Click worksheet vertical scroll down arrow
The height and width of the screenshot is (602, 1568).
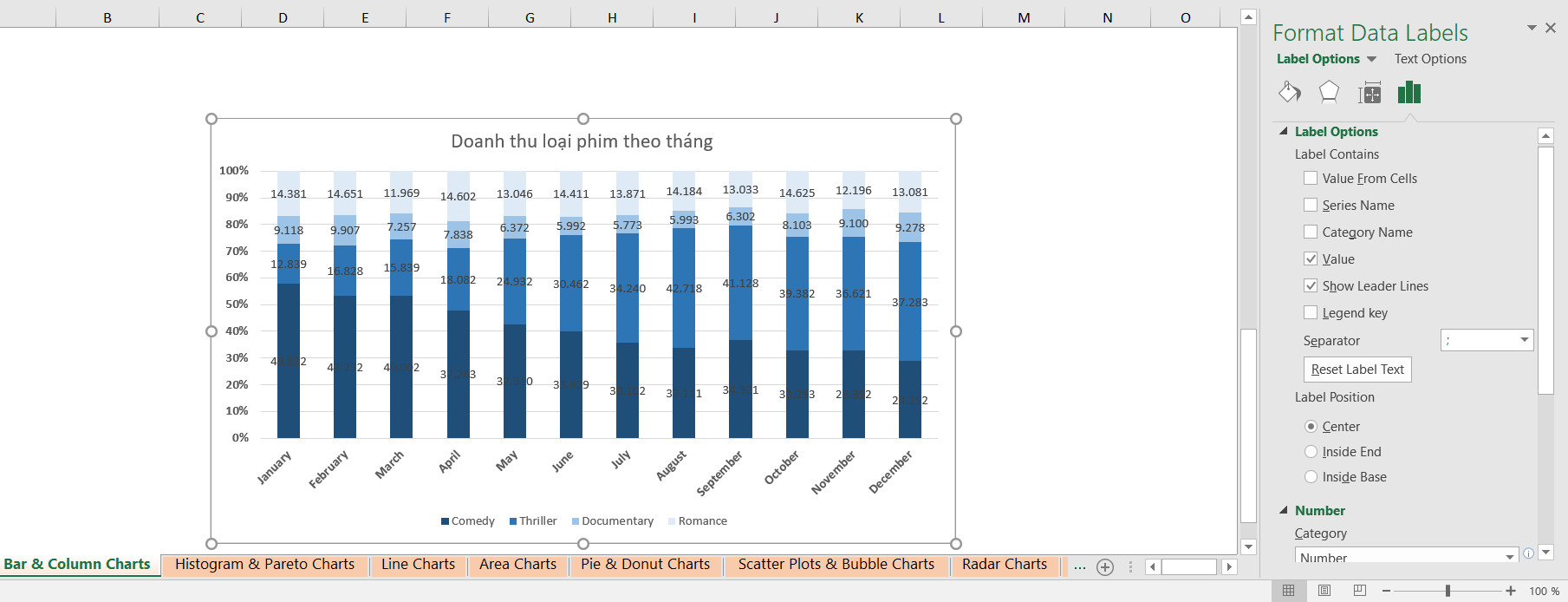[1248, 546]
